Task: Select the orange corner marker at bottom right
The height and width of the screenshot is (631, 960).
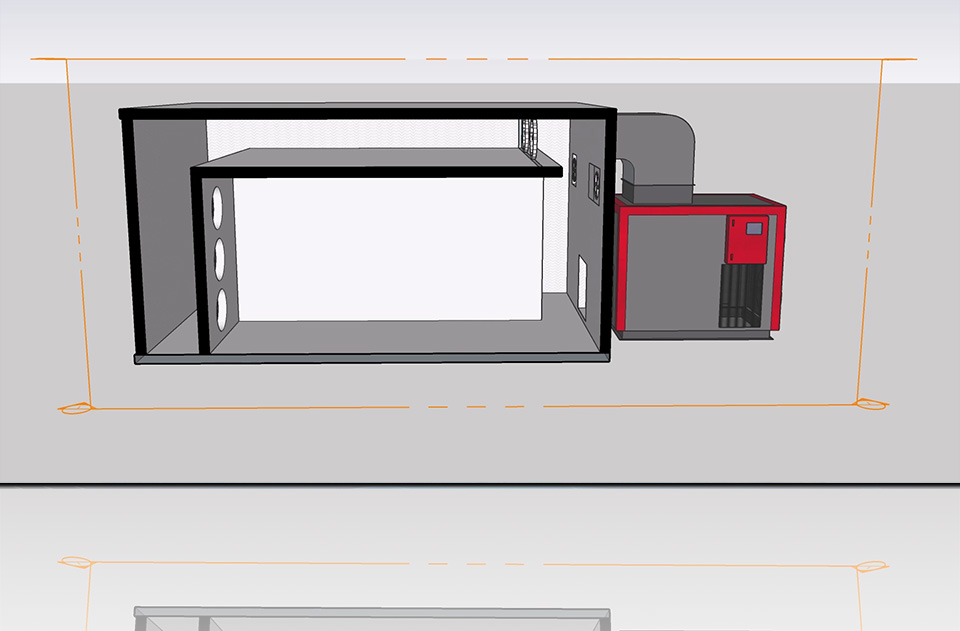Action: [x=869, y=403]
